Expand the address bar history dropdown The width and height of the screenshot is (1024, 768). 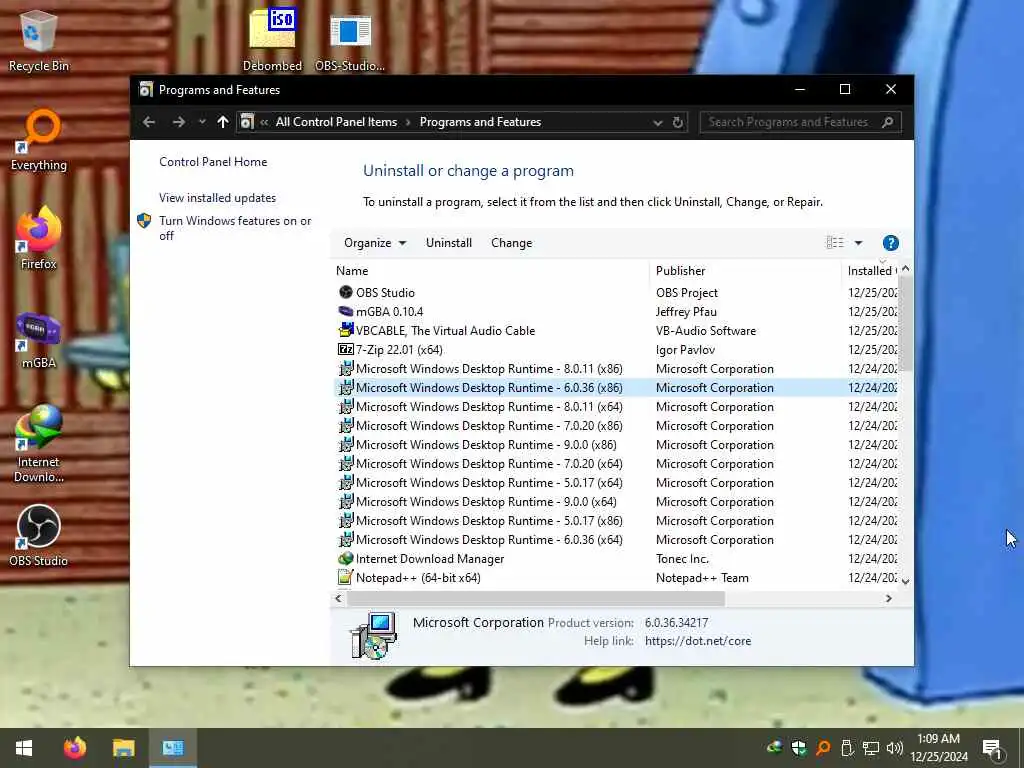(x=658, y=123)
